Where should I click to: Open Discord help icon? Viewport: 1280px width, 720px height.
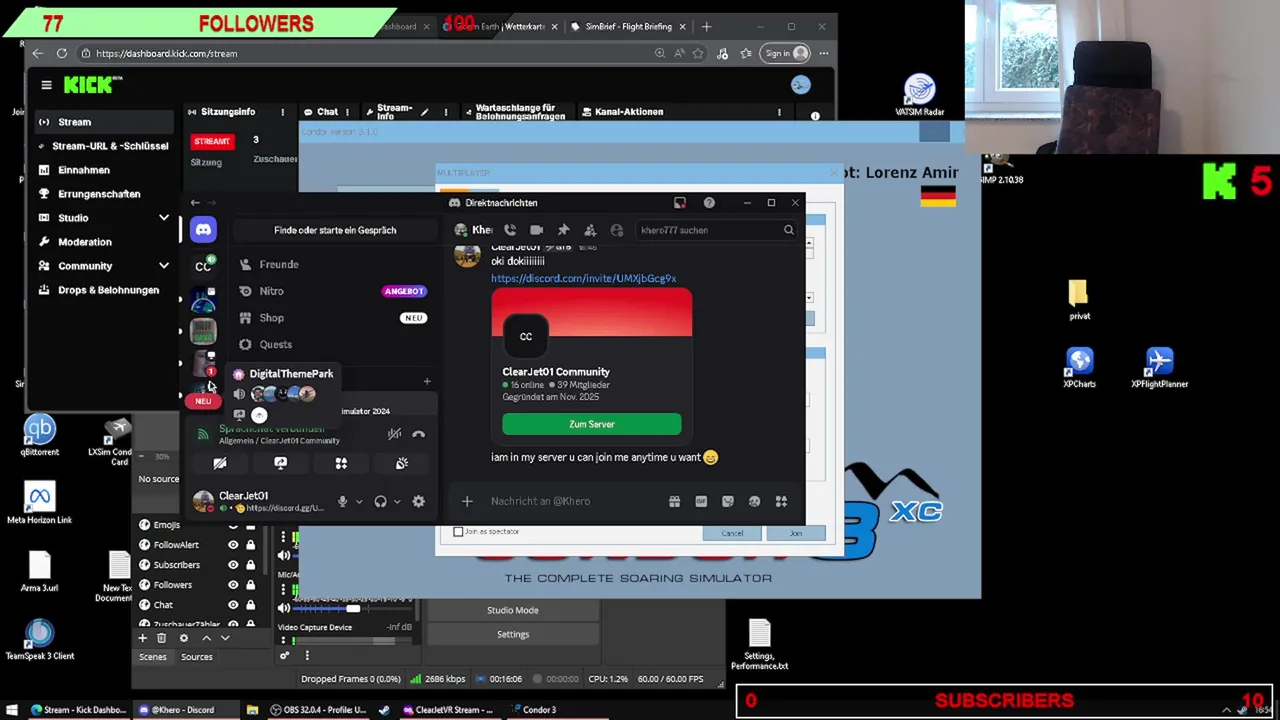point(709,203)
